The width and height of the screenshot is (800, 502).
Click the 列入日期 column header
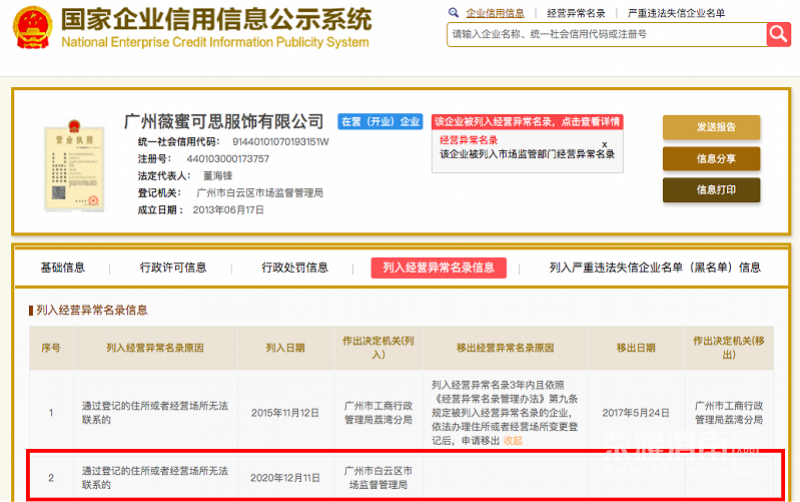point(285,348)
